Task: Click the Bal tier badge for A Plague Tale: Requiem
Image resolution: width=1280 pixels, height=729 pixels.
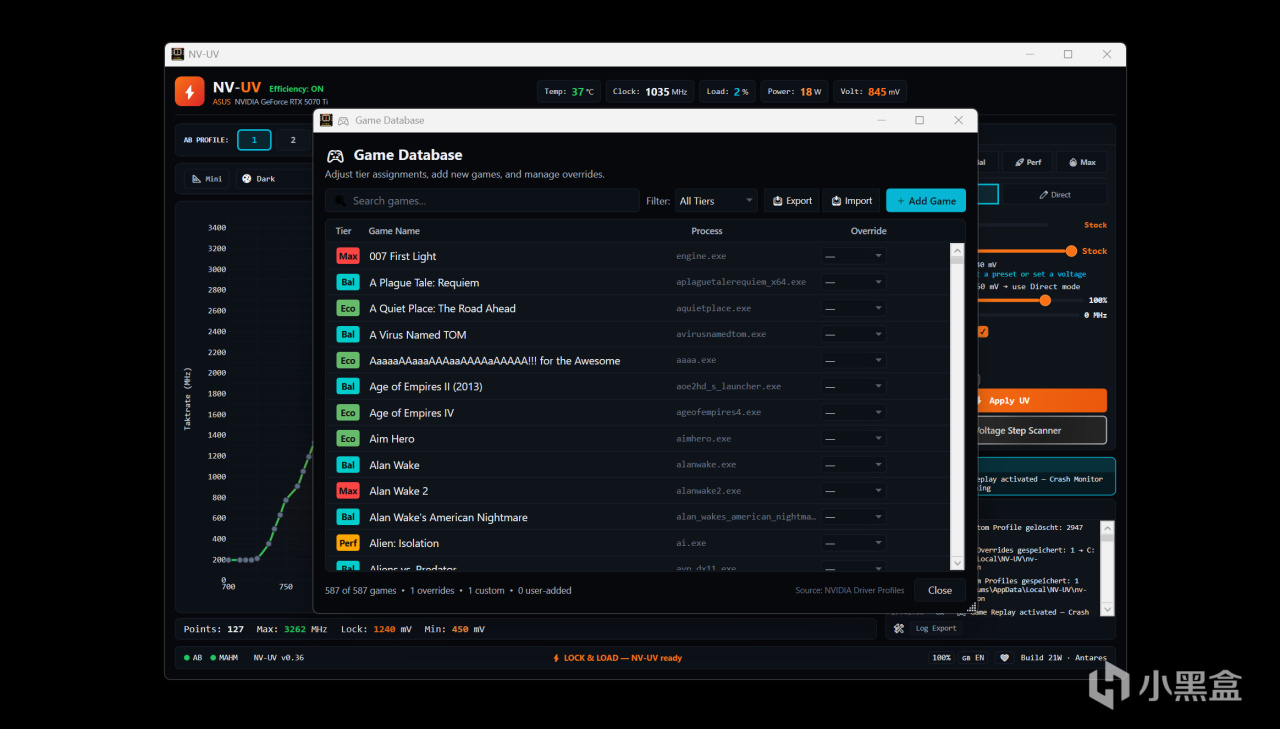Action: (x=348, y=282)
